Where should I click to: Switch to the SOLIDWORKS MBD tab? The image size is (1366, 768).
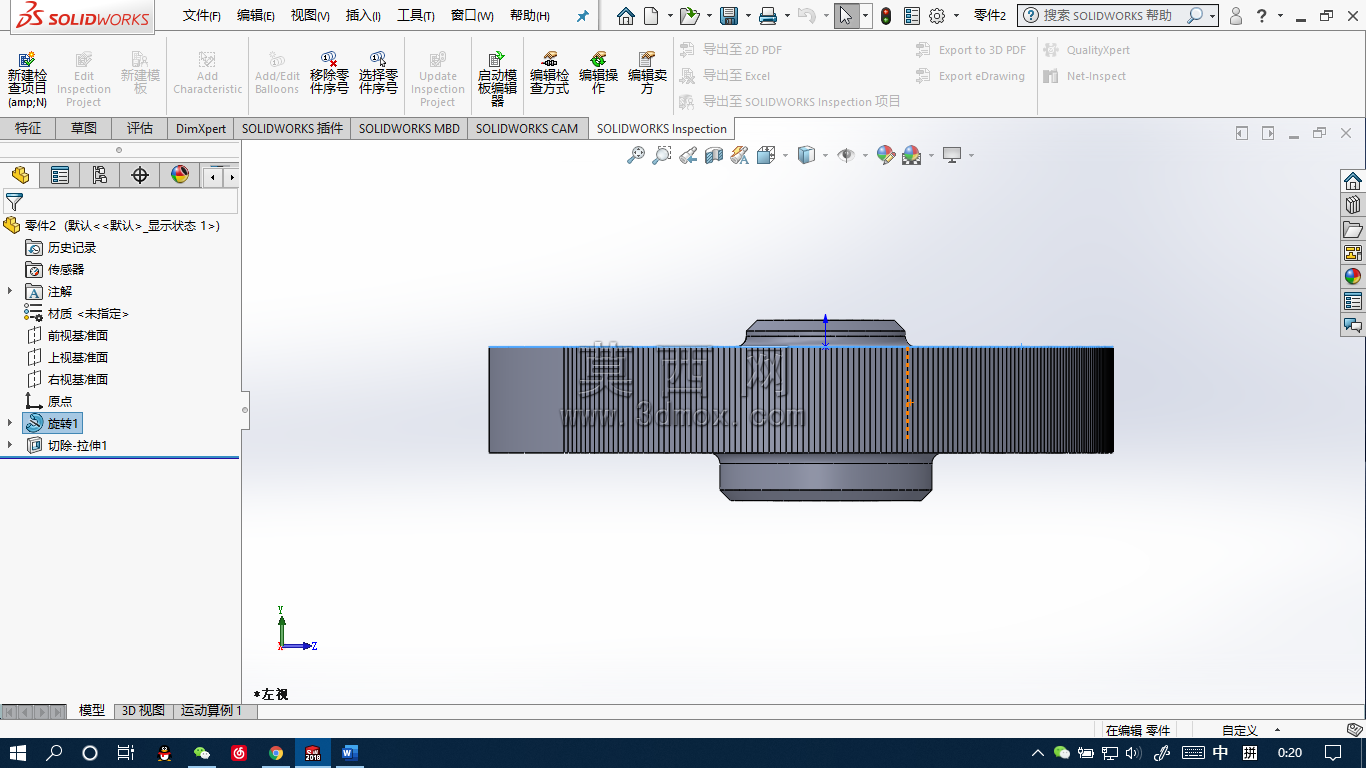click(x=410, y=128)
